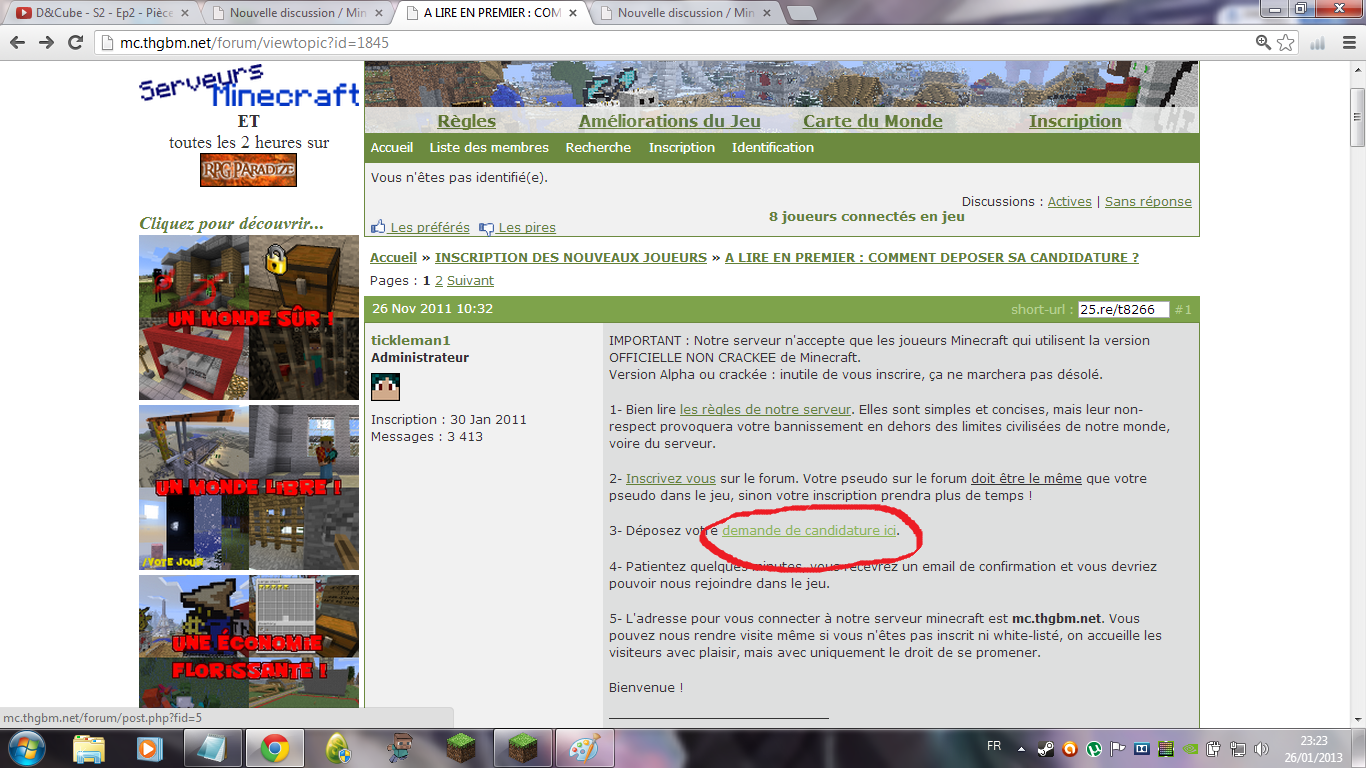Image resolution: width=1366 pixels, height=768 pixels.
Task: Show hidden tray icons arrow
Action: click(1021, 748)
